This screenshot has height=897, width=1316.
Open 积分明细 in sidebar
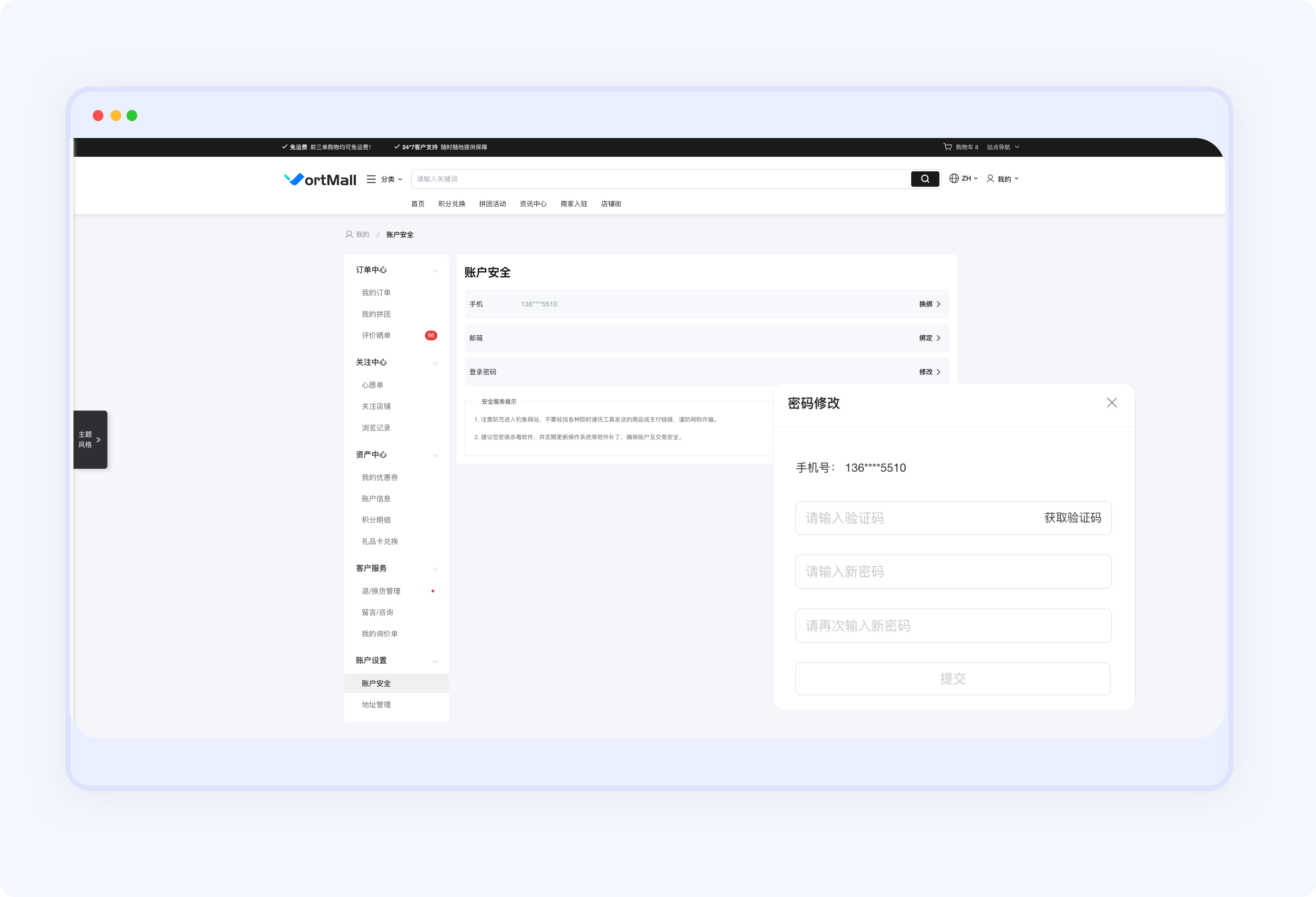coord(376,520)
